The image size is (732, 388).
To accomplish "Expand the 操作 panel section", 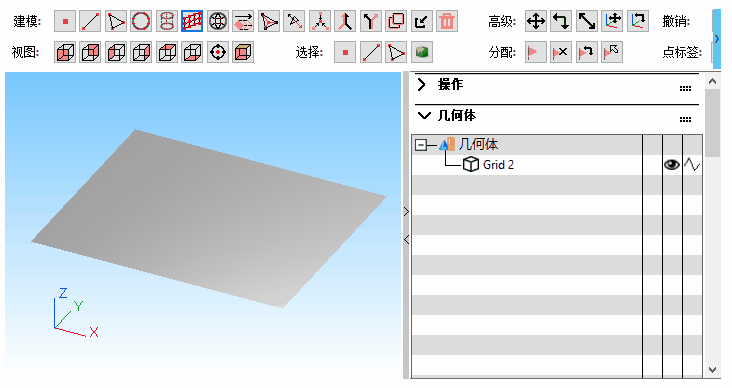I will pyautogui.click(x=422, y=85).
